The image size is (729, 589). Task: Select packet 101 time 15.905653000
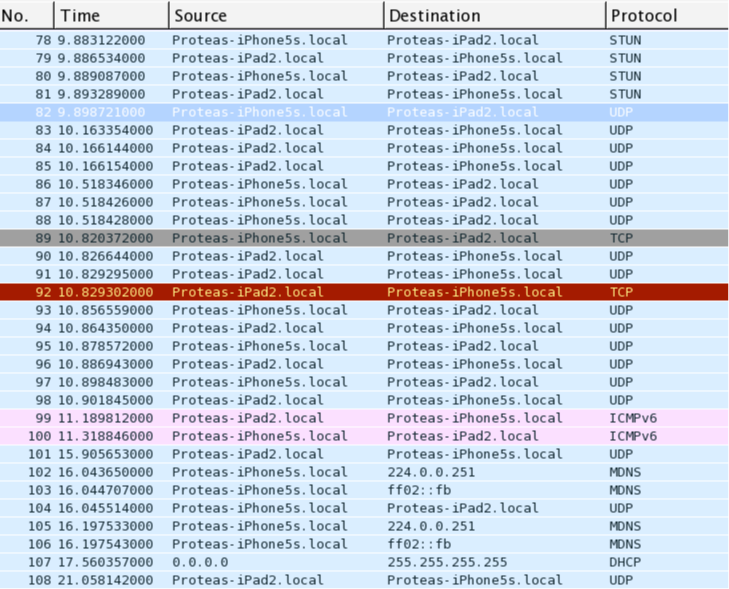click(x=106, y=455)
